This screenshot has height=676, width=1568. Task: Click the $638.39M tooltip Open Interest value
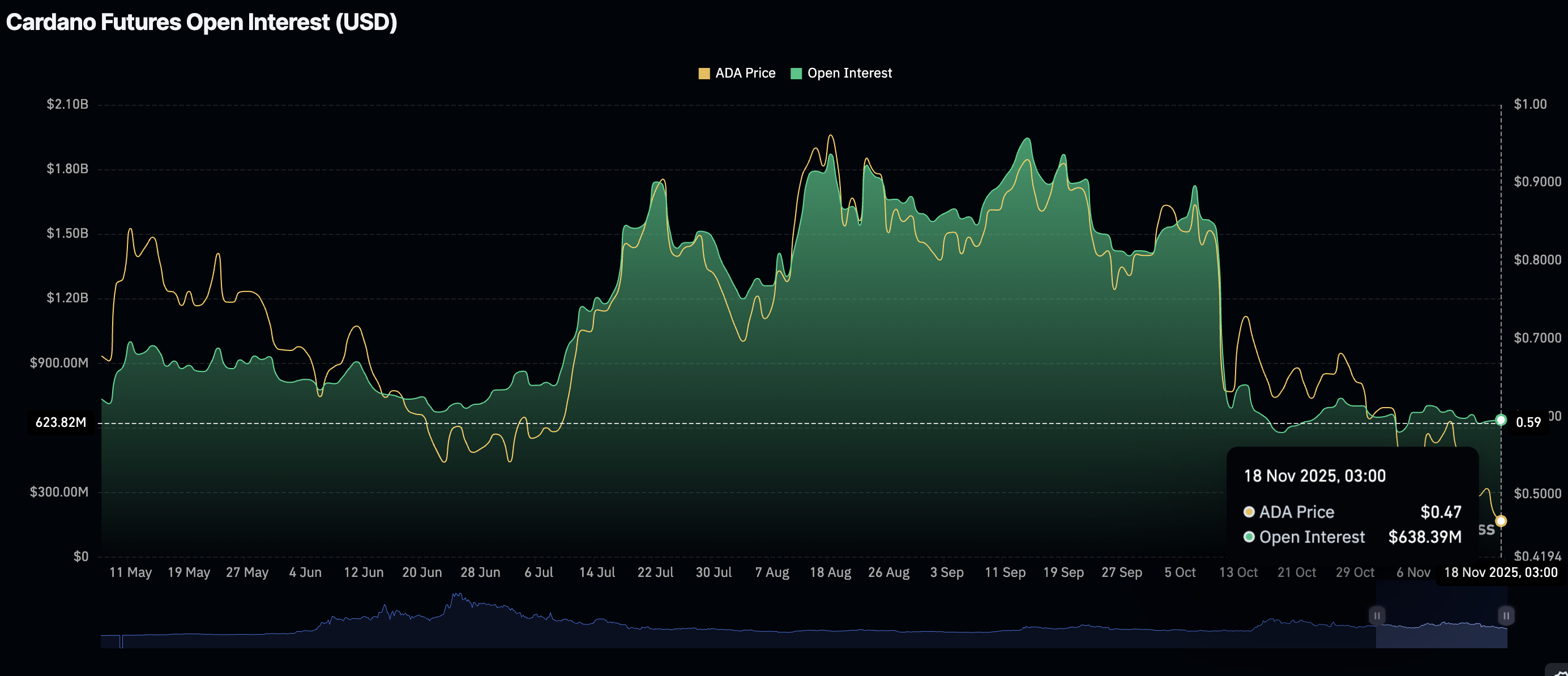click(1424, 537)
